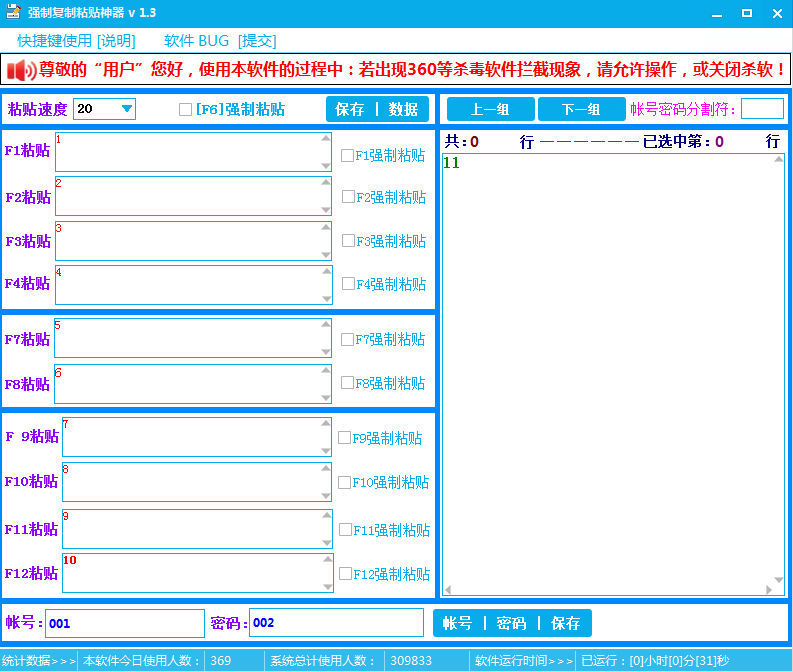This screenshot has height=672, width=793.
Task: Toggle the F1强制粘贴 checkbox
Action: click(347, 155)
